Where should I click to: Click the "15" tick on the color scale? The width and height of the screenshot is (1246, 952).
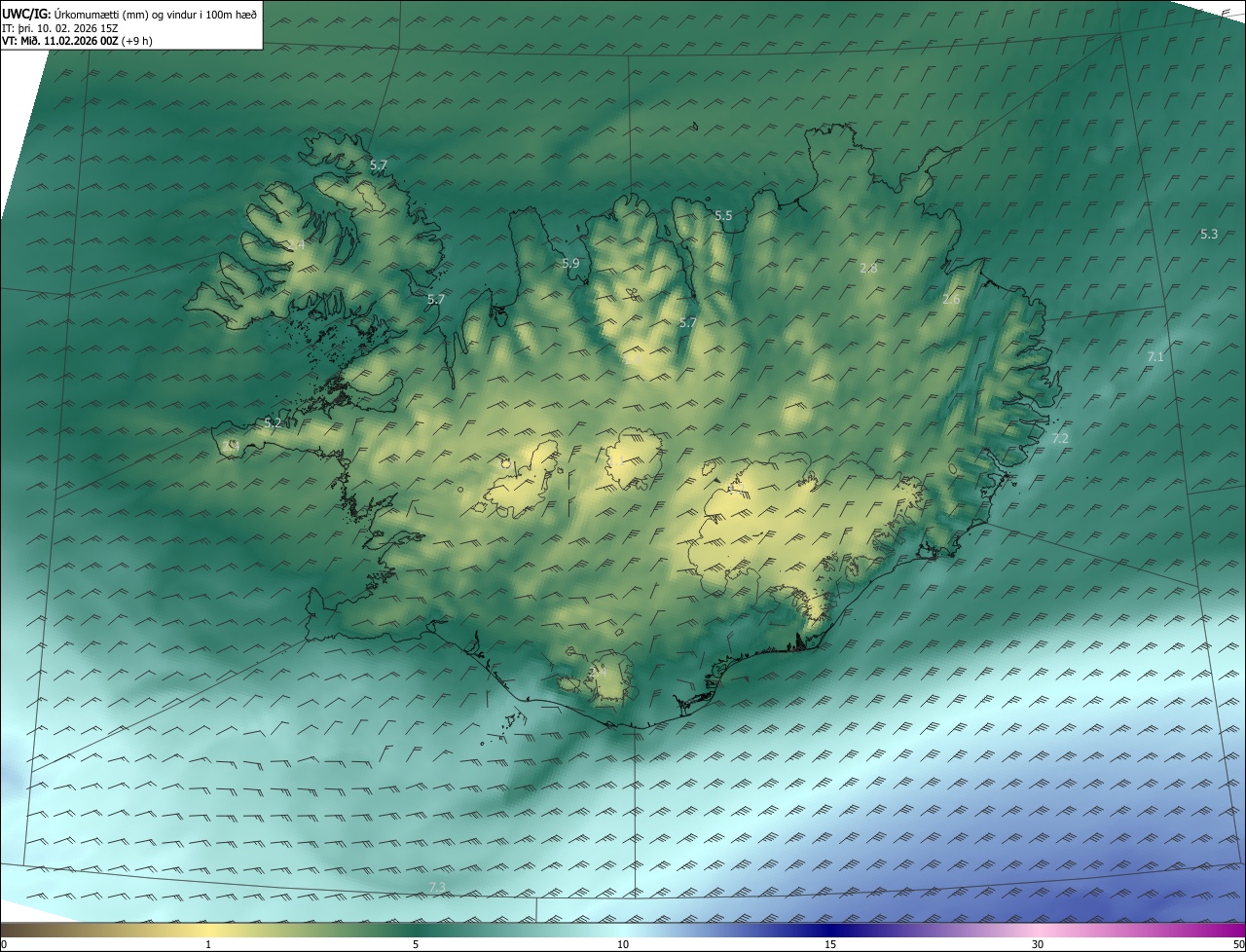pyautogui.click(x=830, y=944)
